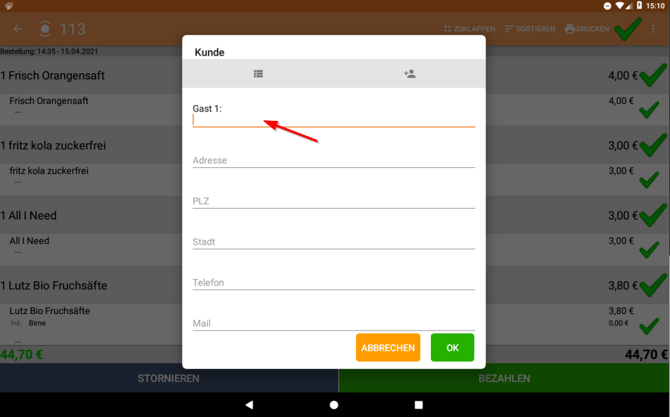Toggle green check for fritz kola zuckerfrei
The image size is (670, 417).
point(653,145)
